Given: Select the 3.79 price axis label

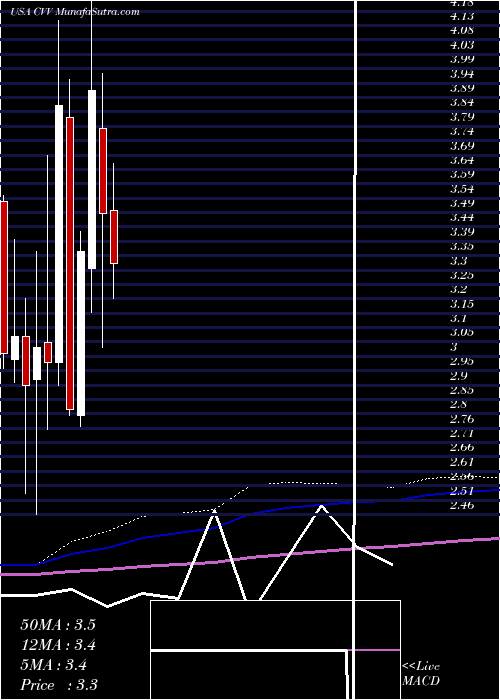Looking at the screenshot, I should pos(462,117).
